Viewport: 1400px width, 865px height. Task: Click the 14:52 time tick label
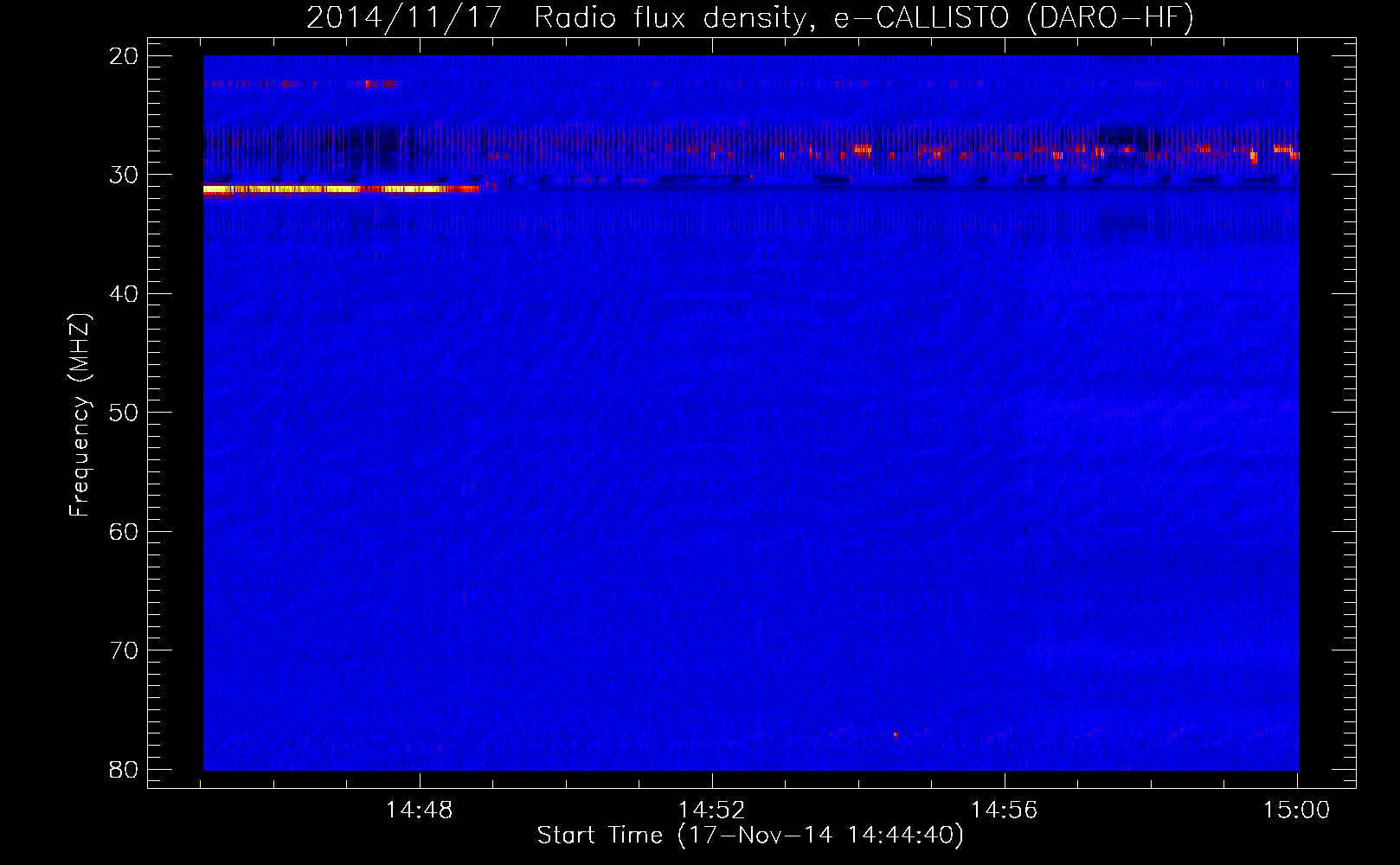click(711, 811)
